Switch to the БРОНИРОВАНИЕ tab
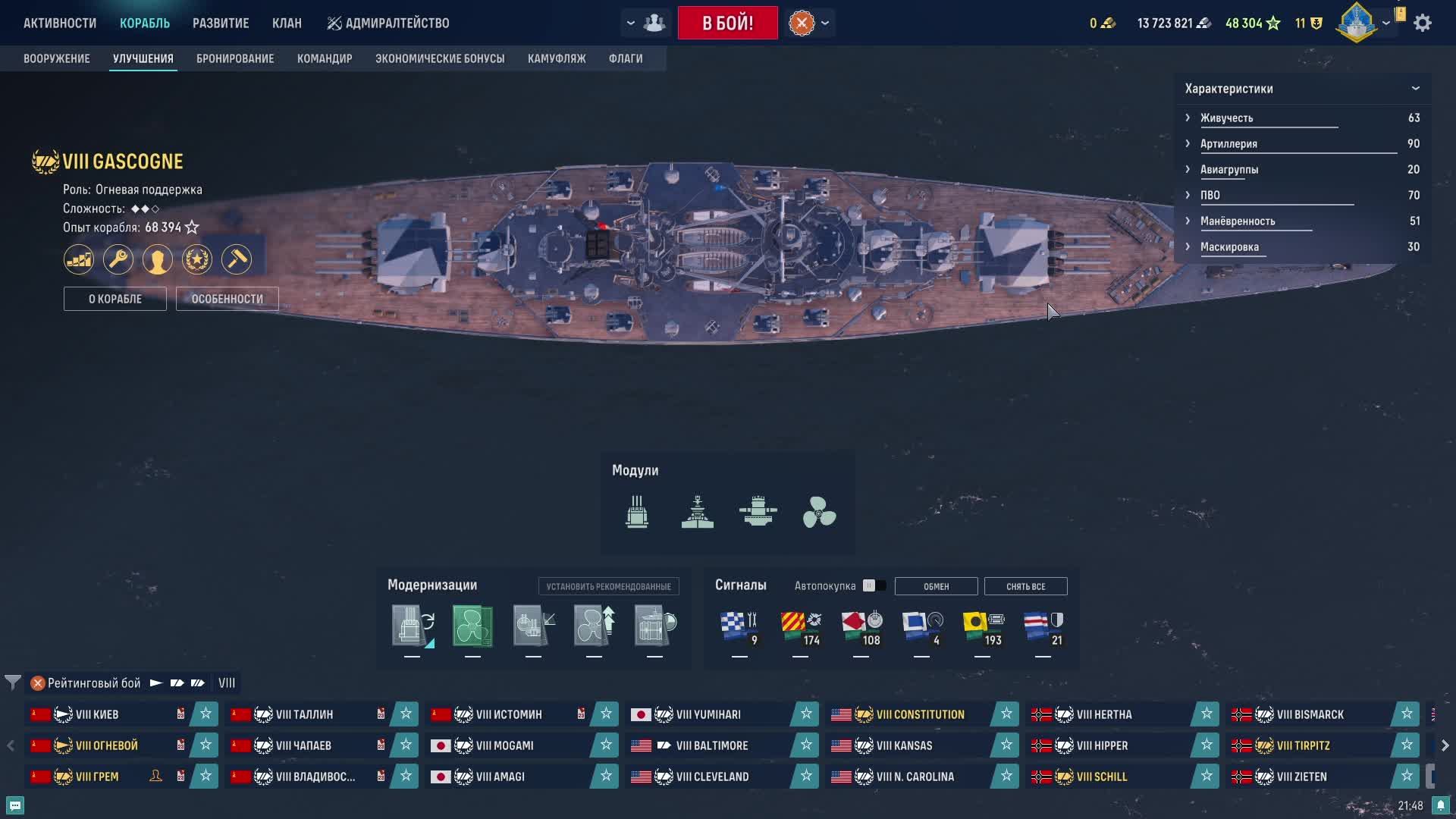 (235, 58)
